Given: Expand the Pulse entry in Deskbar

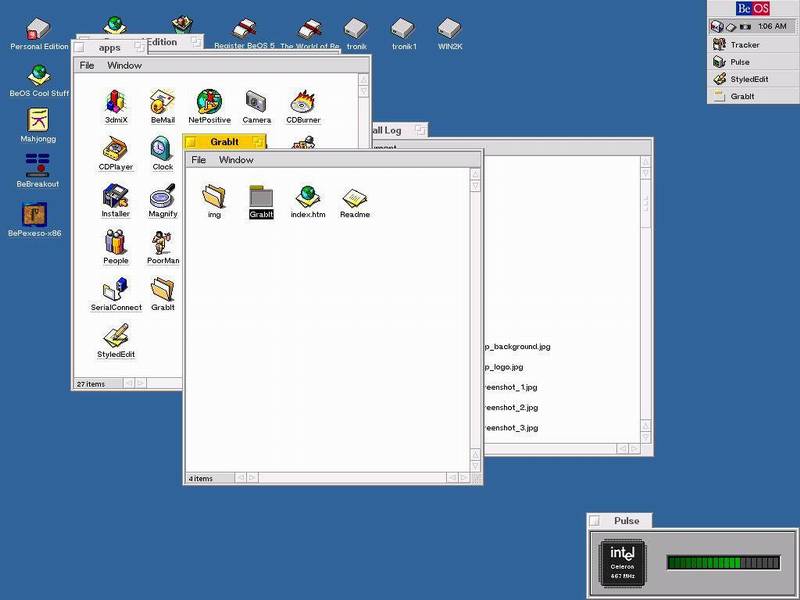Looking at the screenshot, I should point(752,62).
